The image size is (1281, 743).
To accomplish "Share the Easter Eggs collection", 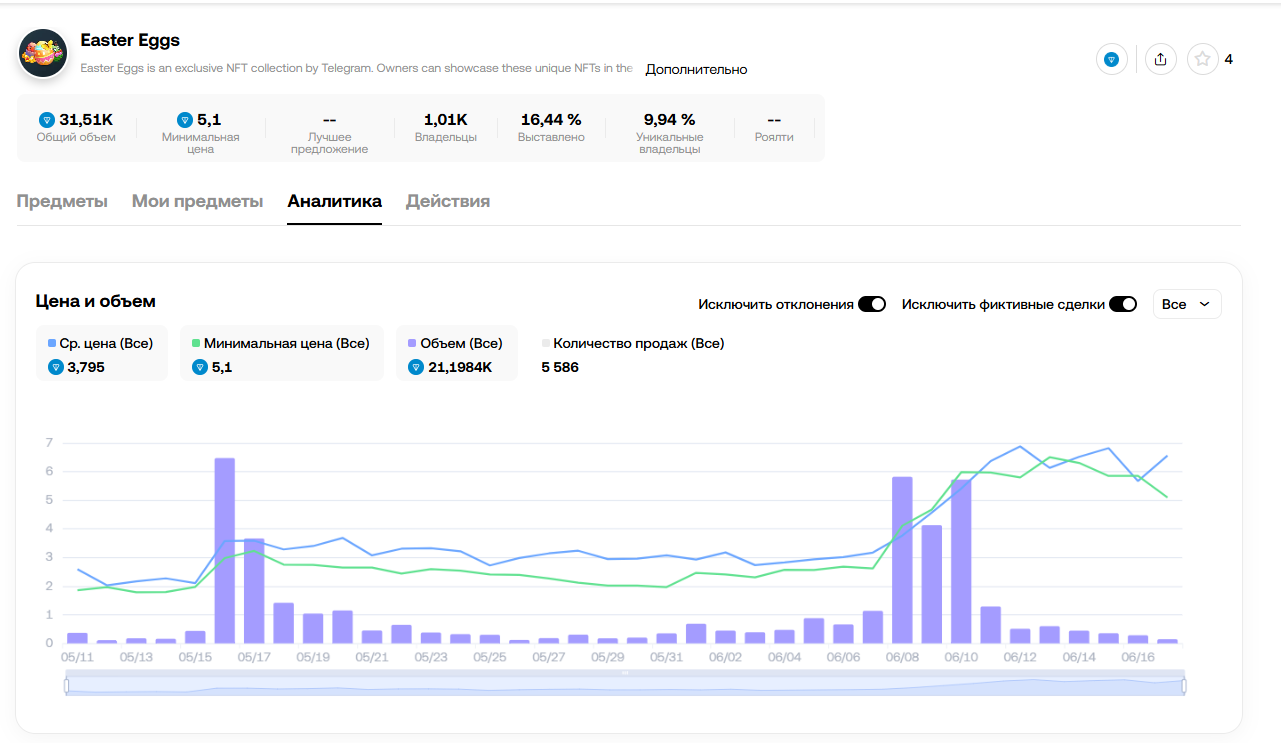I will (1160, 59).
